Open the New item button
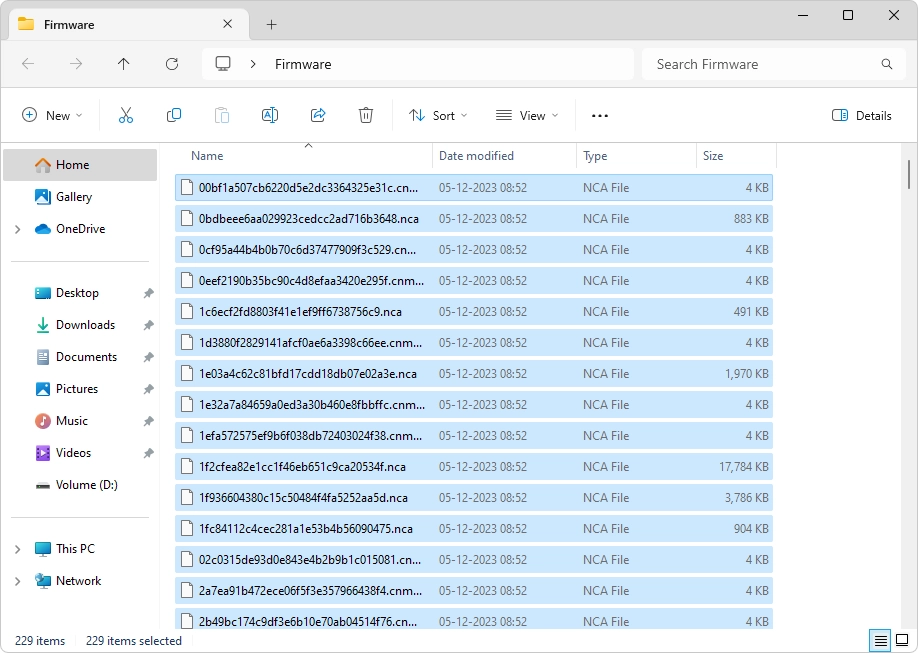 [x=52, y=116]
